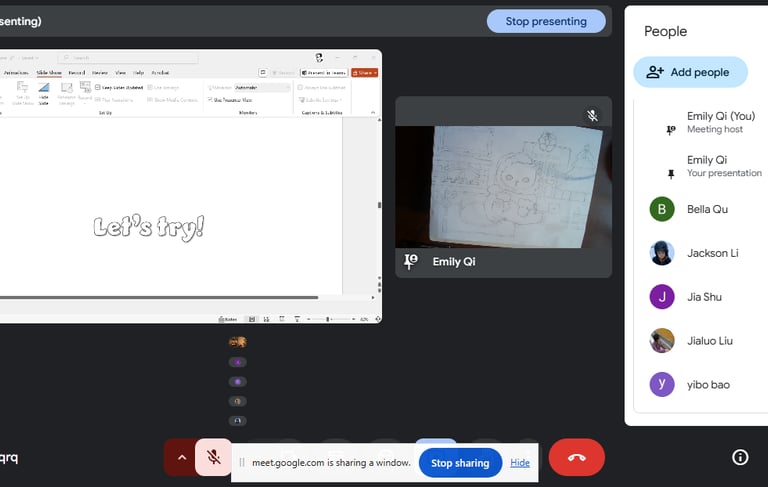Screen dimensions: 768x487
Task: Click zoom in plus in PowerPoint status bar
Action: coord(354,319)
